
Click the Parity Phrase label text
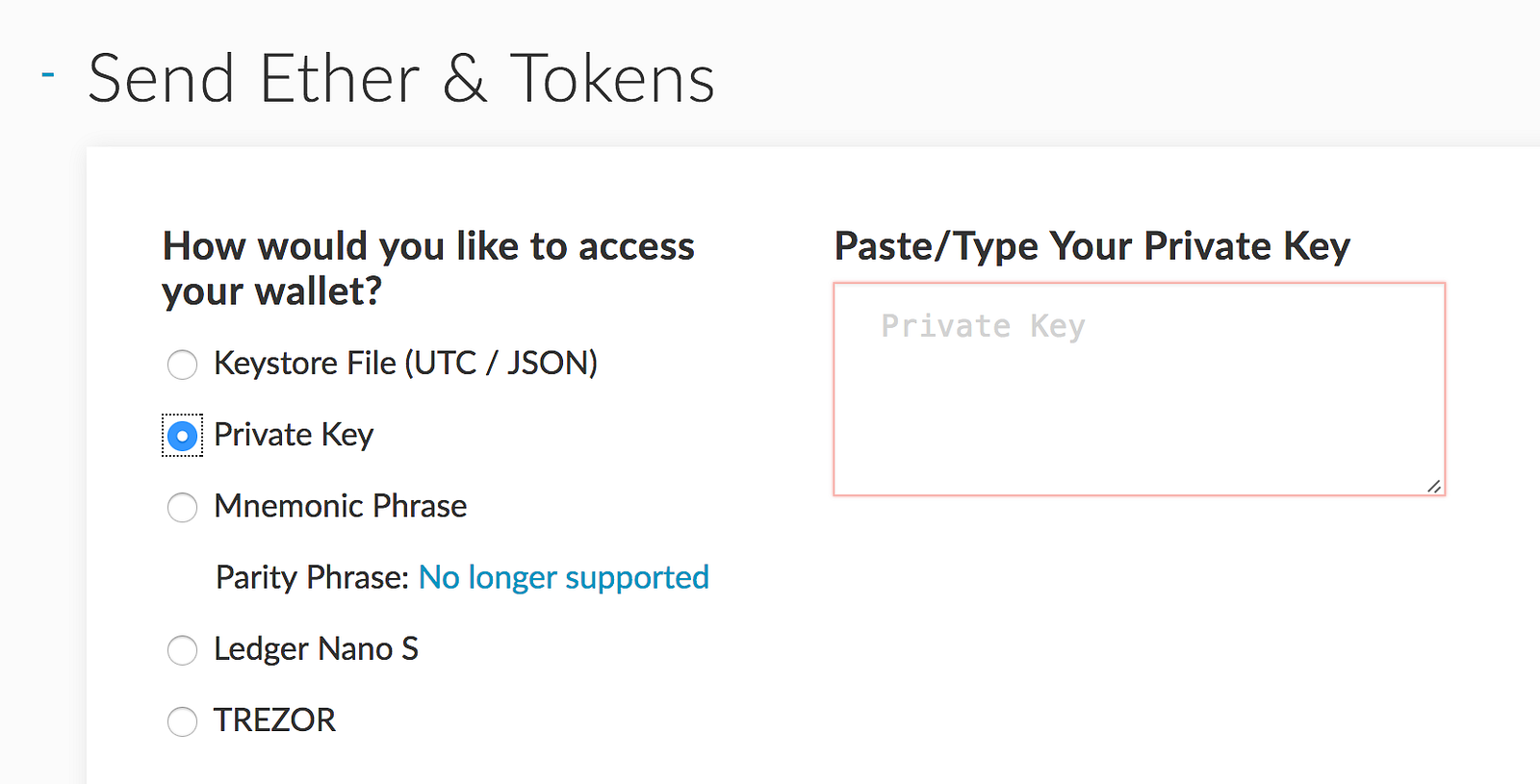click(x=312, y=577)
